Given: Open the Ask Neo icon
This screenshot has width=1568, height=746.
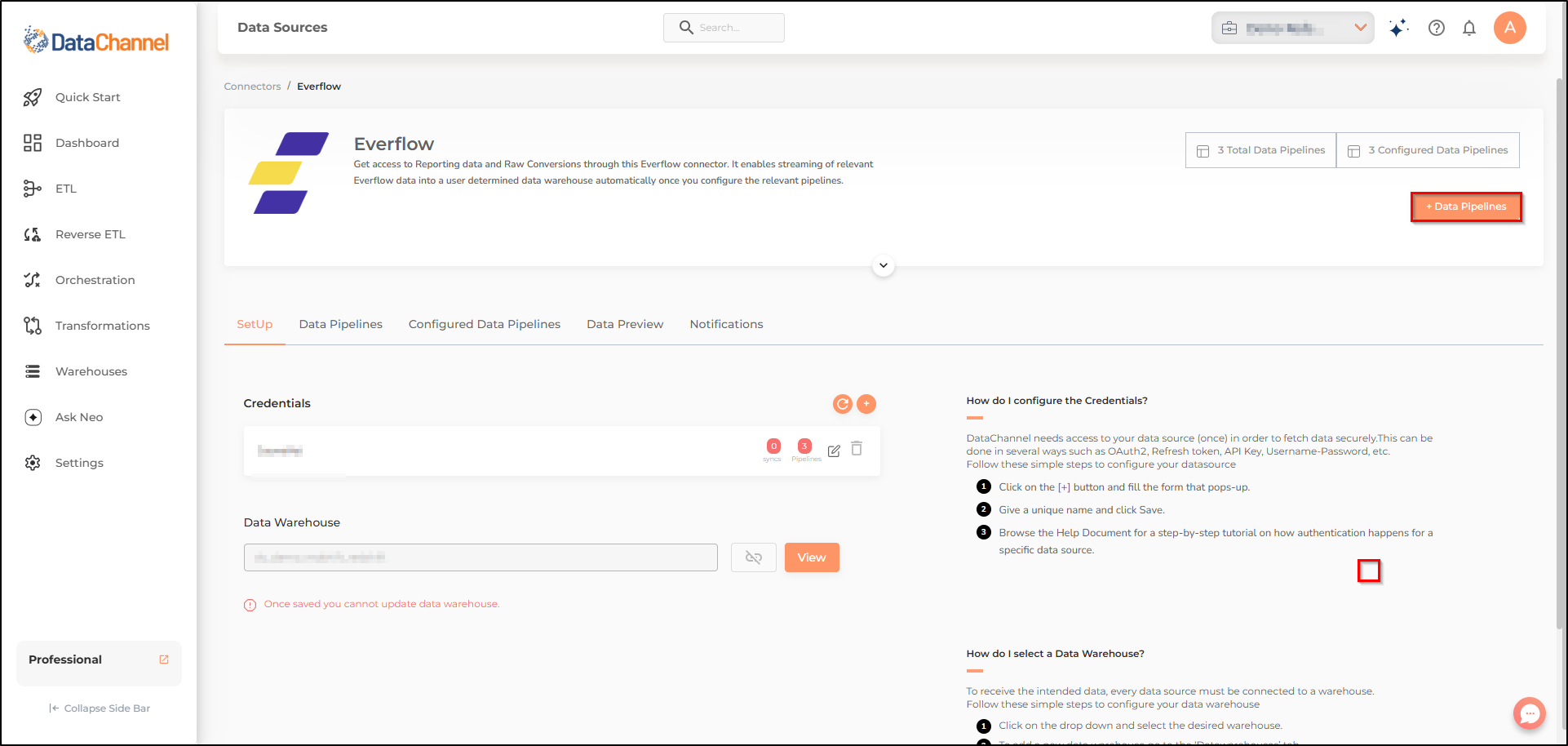Looking at the screenshot, I should coord(33,417).
